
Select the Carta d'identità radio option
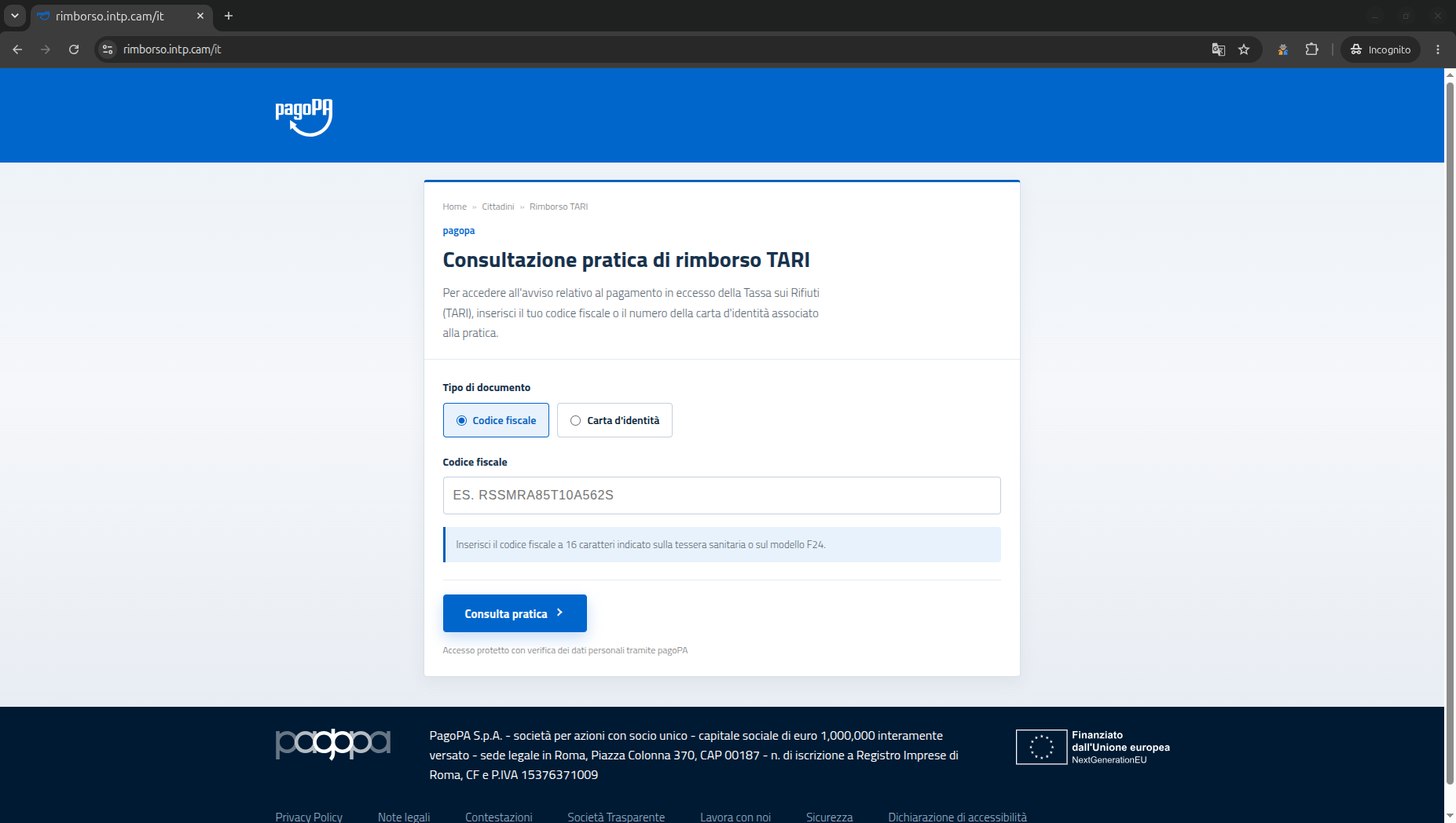tap(614, 420)
